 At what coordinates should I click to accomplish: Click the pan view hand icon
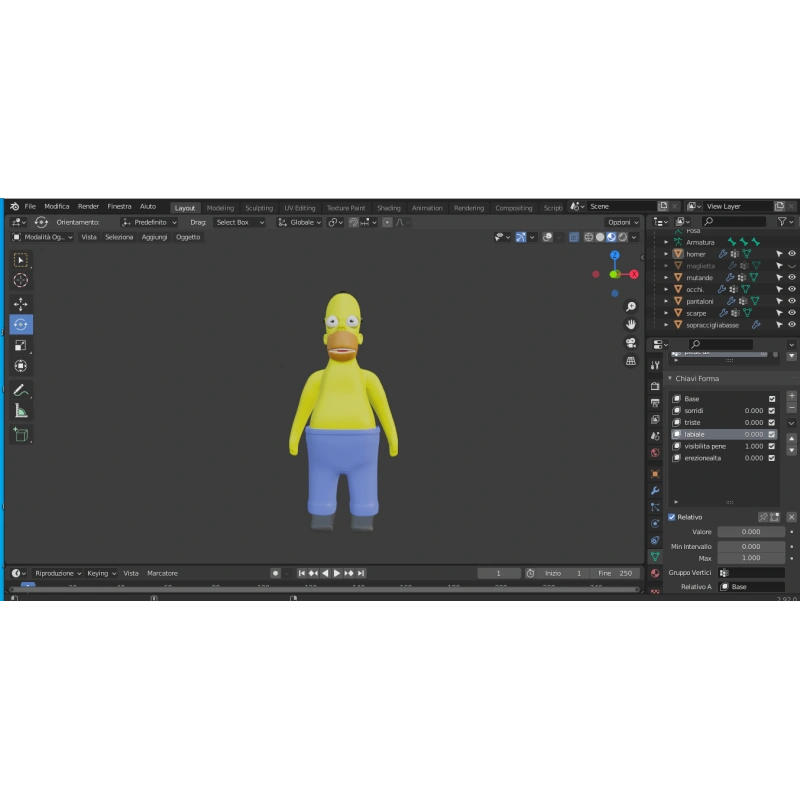tap(631, 324)
